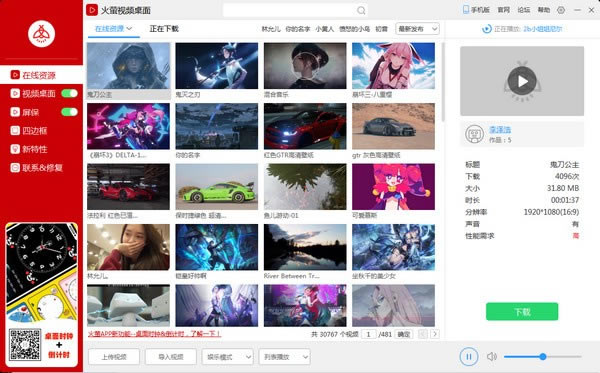Select the 林允儿 tag filter
Screen dimensions: 600x373
(x=271, y=29)
